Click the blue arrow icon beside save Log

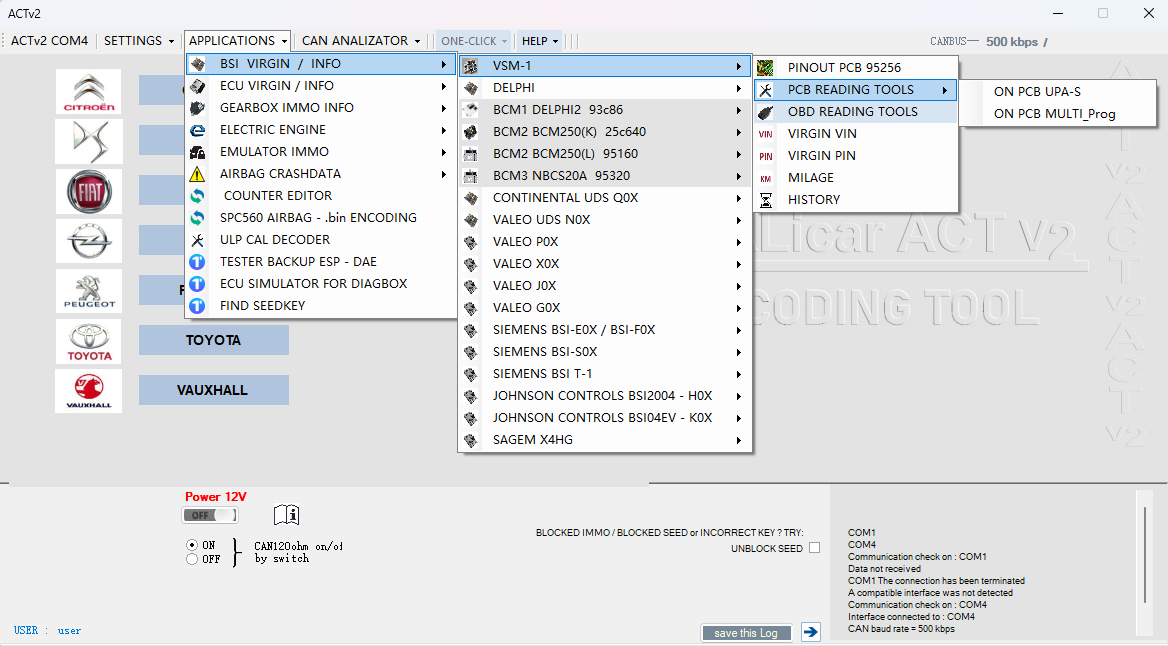810,632
